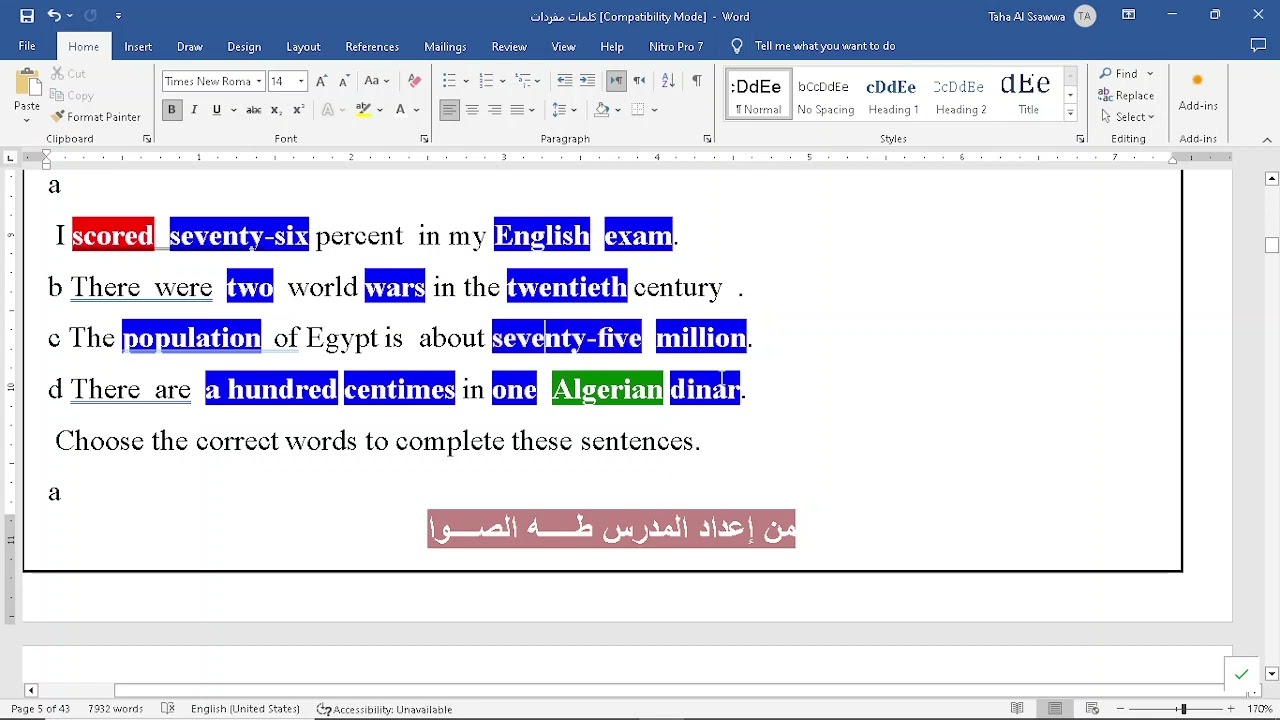Image resolution: width=1280 pixels, height=720 pixels.
Task: Open Ribbon Display Options icon
Action: click(1129, 16)
